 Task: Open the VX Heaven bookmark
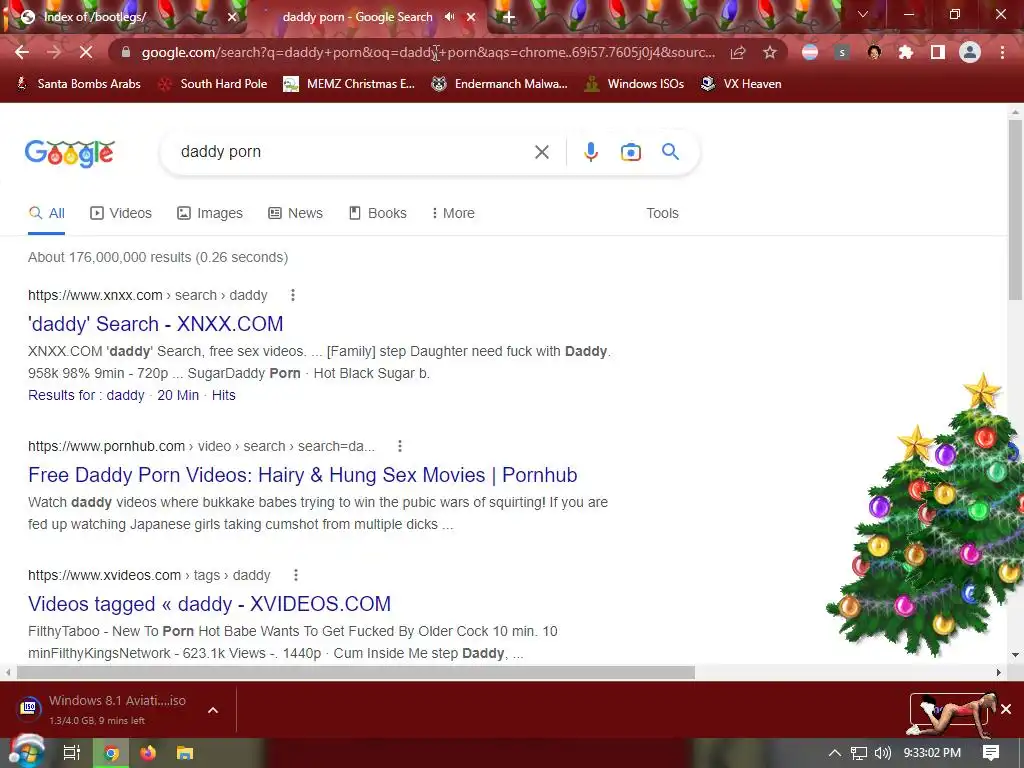point(741,84)
